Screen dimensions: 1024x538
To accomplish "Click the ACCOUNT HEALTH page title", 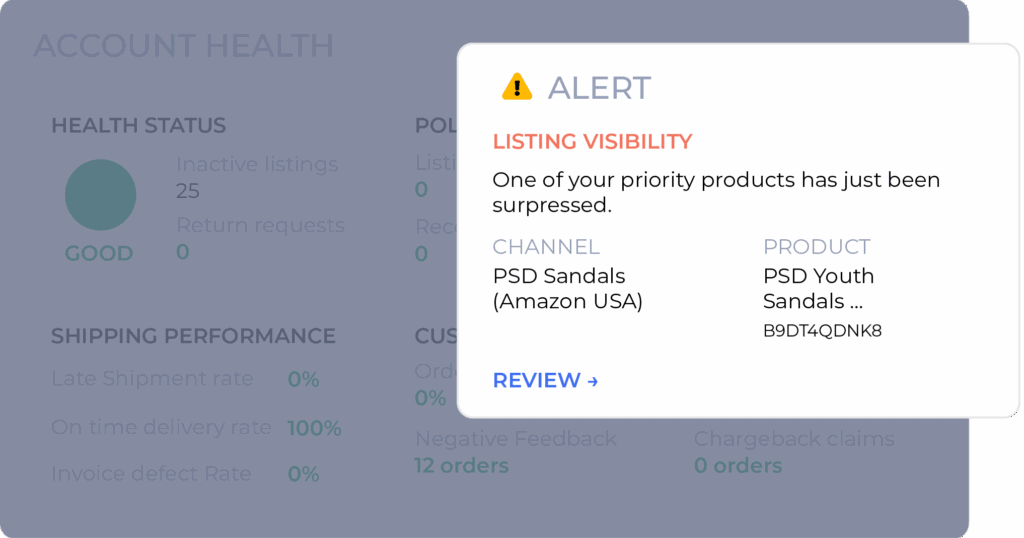I will [x=184, y=46].
